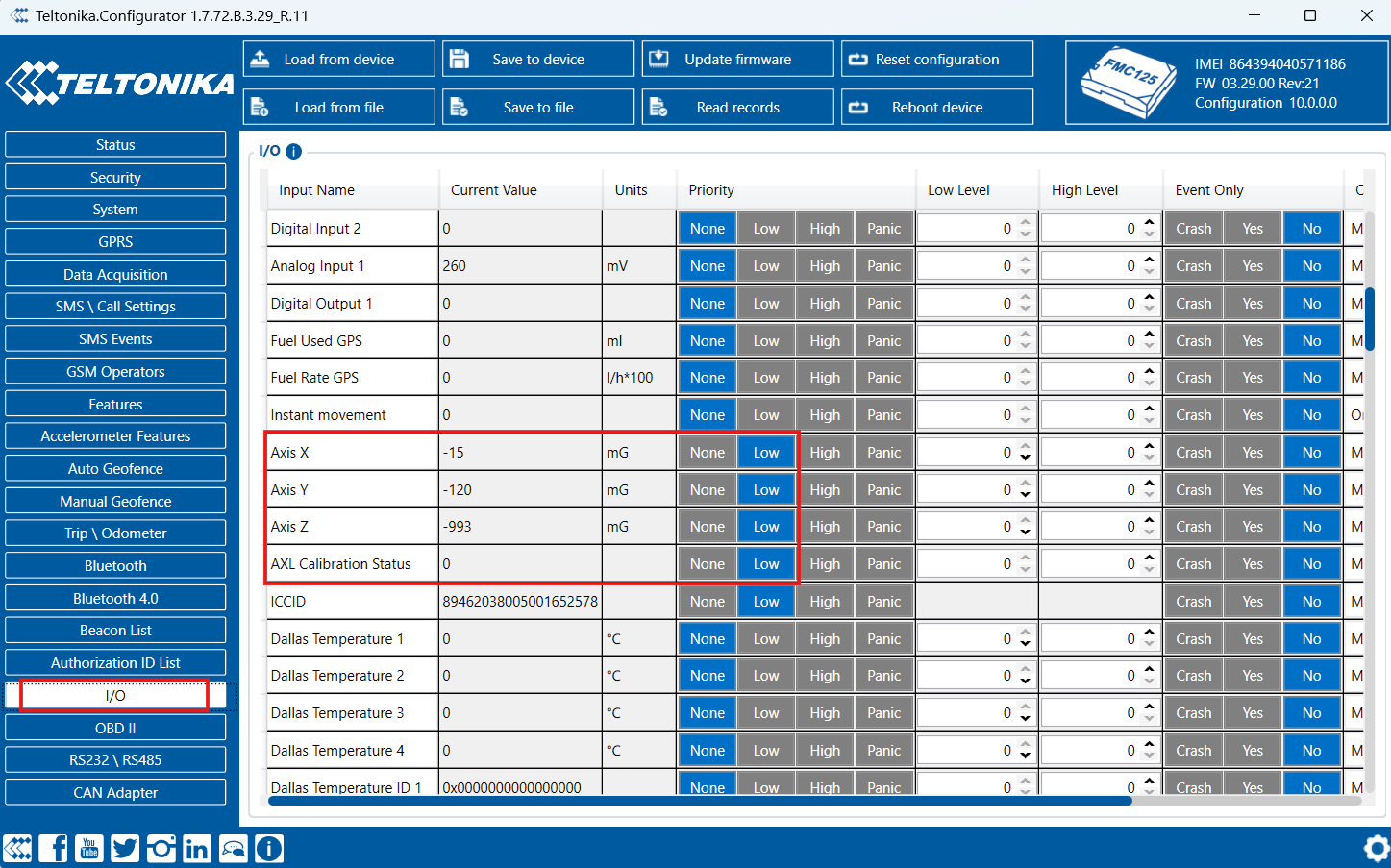This screenshot has height=868, width=1391.
Task: Click the Read records toolbar button
Action: pos(738,107)
